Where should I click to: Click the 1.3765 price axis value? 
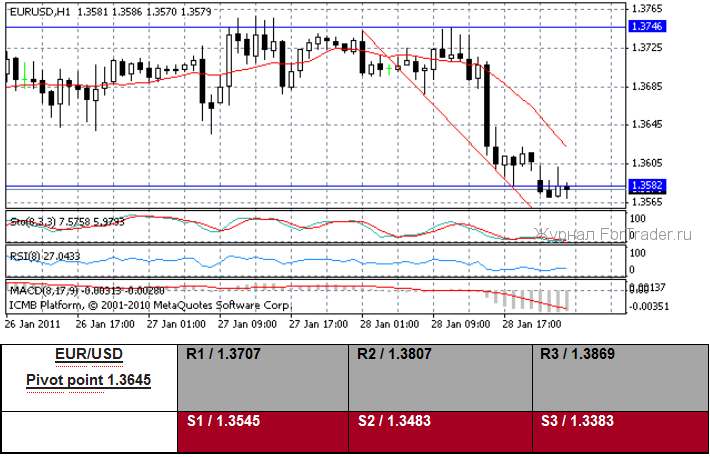(x=647, y=9)
